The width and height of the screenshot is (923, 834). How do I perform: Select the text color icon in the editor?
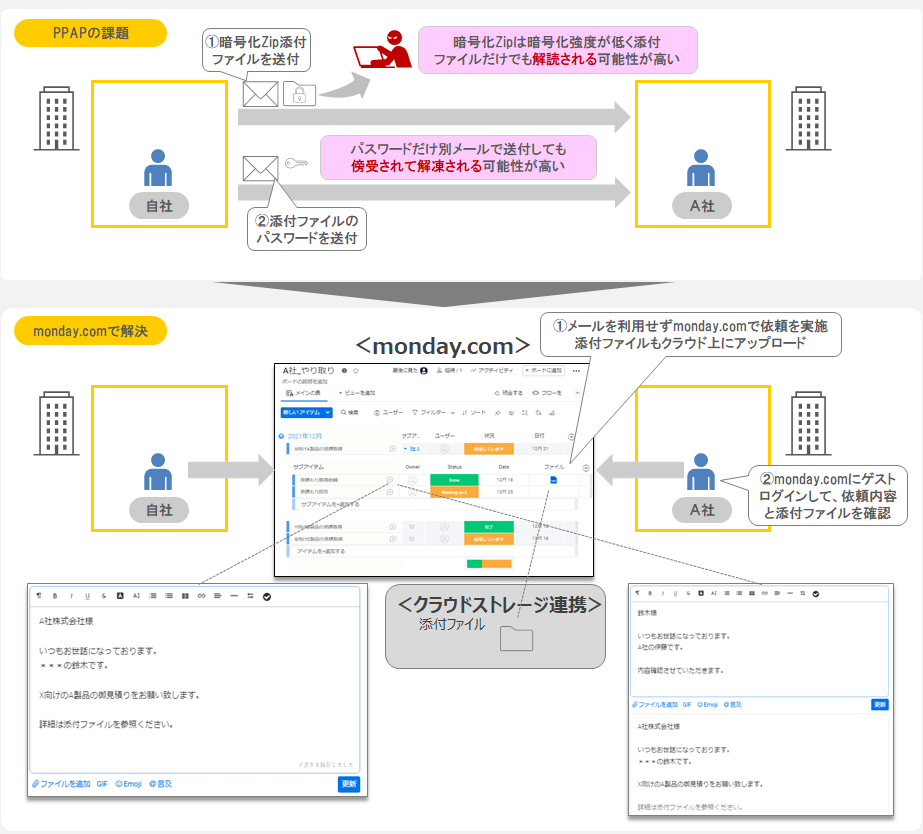pos(120,596)
